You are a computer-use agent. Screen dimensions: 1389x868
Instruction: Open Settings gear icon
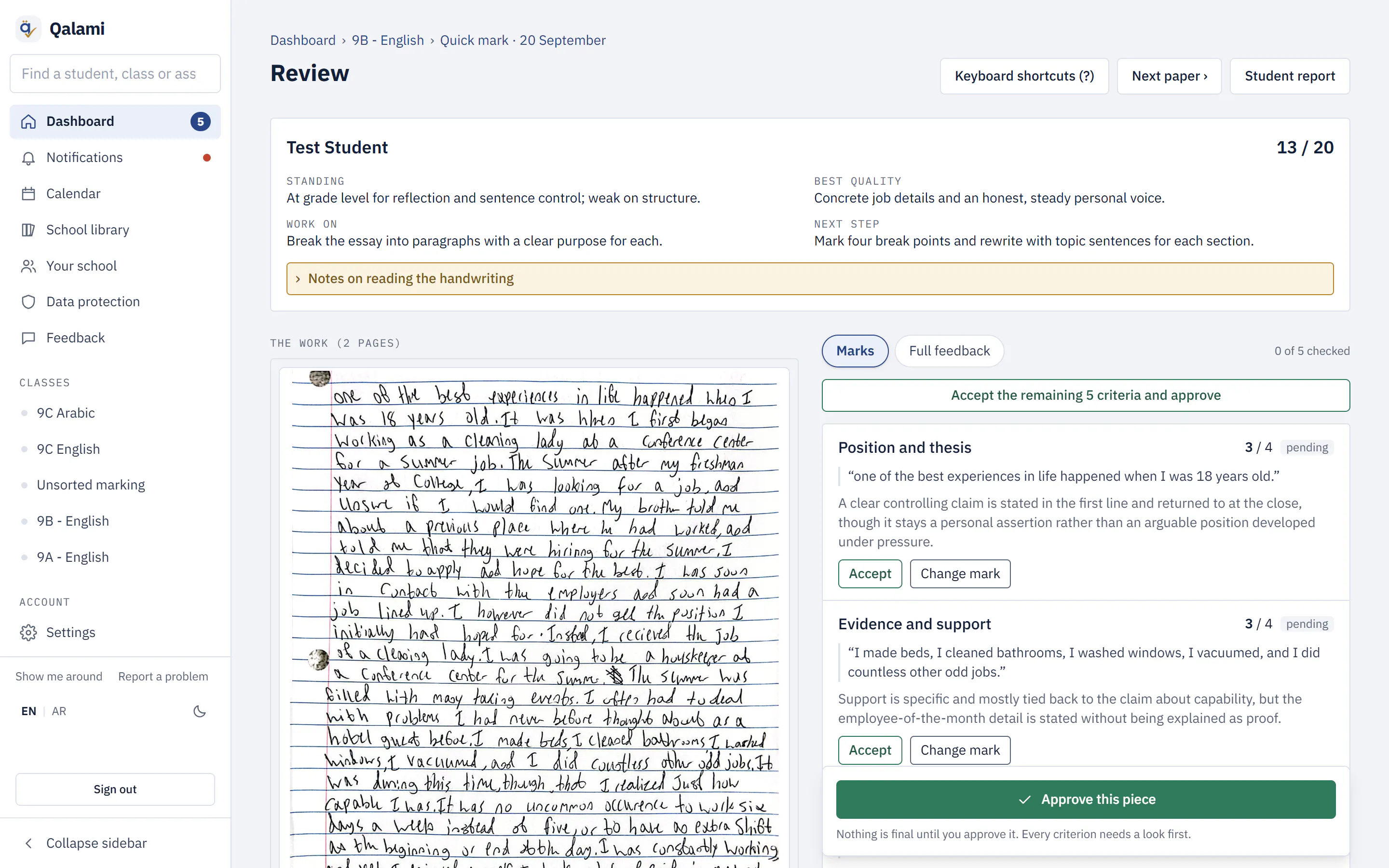(28, 633)
